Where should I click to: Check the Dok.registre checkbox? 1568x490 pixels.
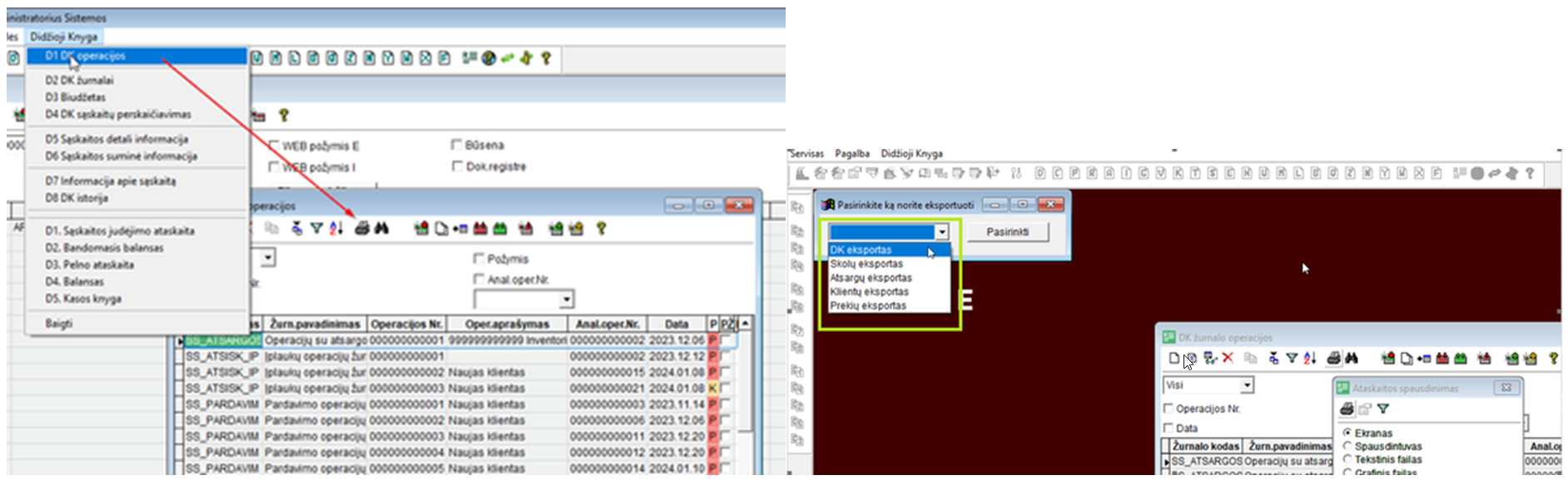457,166
